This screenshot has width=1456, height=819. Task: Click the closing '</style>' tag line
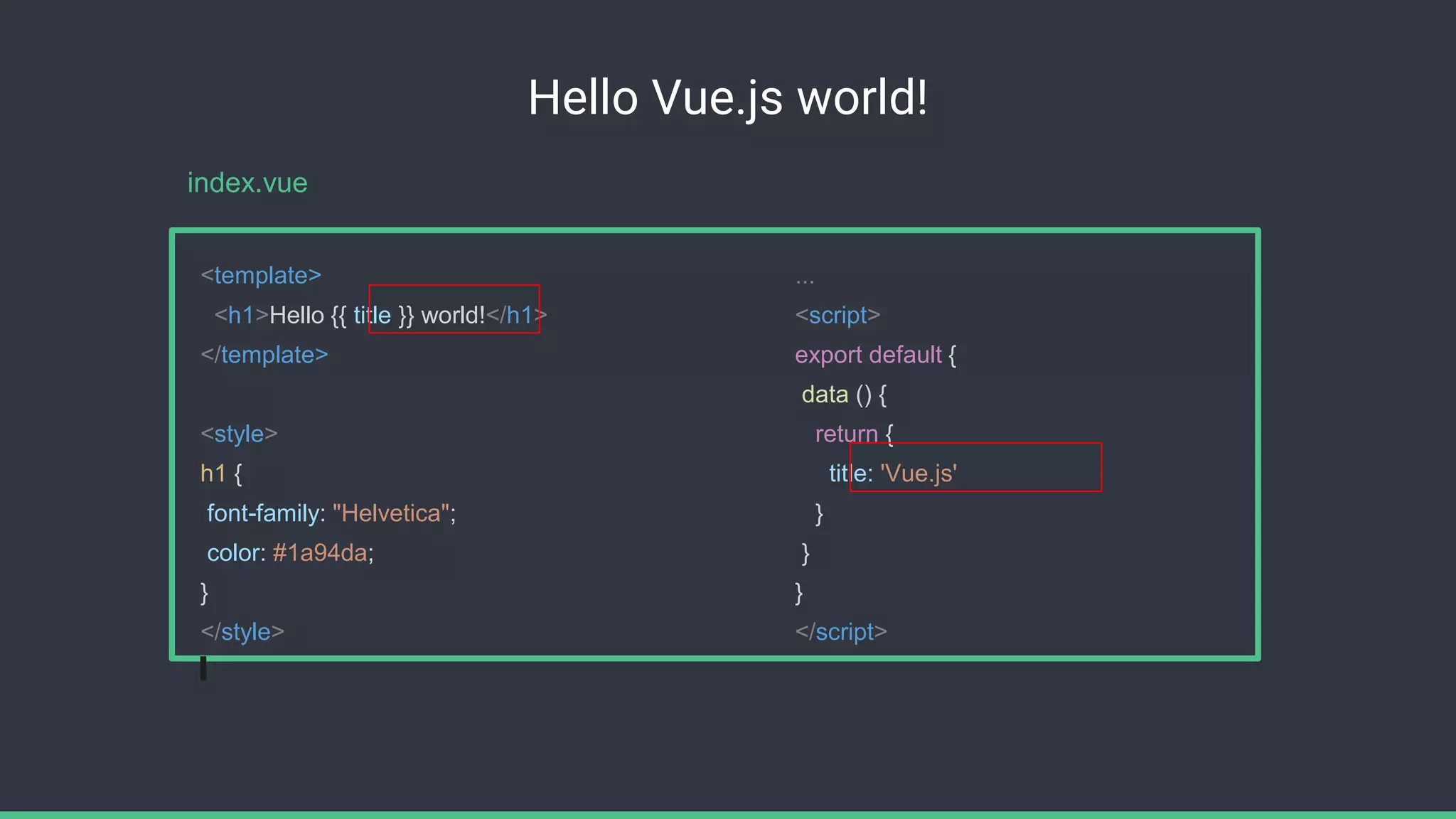(x=242, y=632)
